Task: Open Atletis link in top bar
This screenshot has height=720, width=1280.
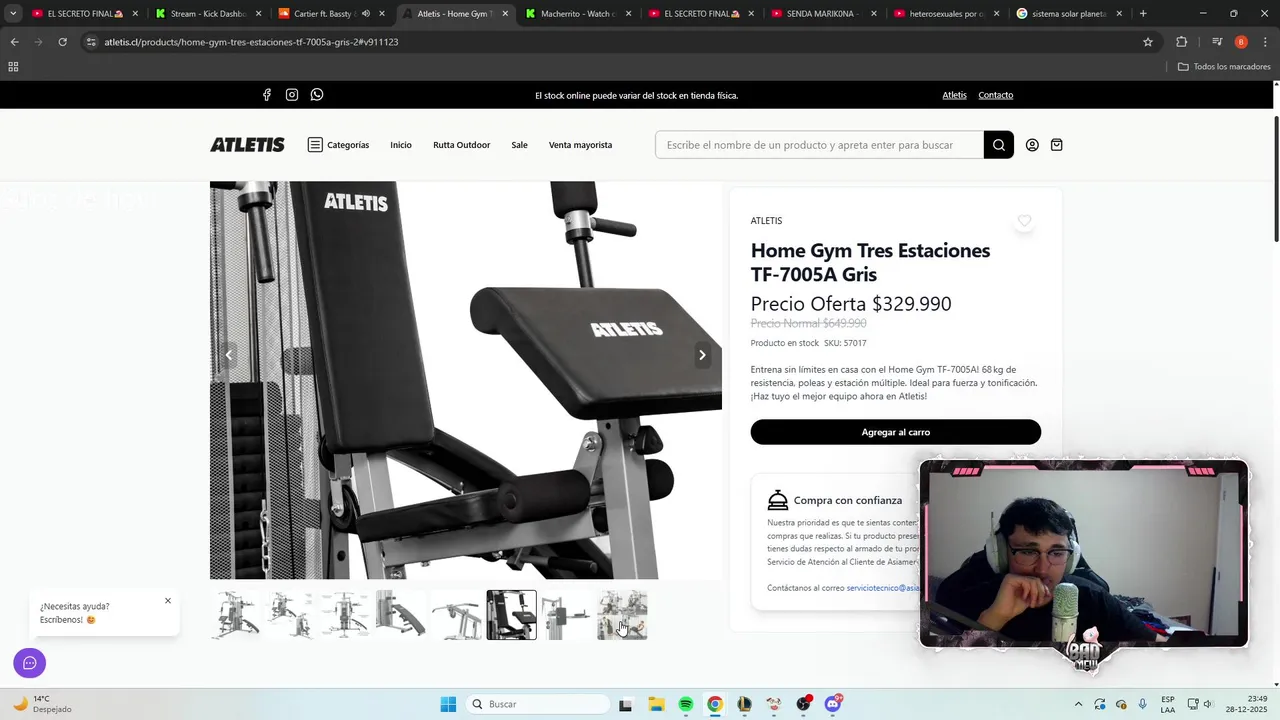Action: pos(954,95)
